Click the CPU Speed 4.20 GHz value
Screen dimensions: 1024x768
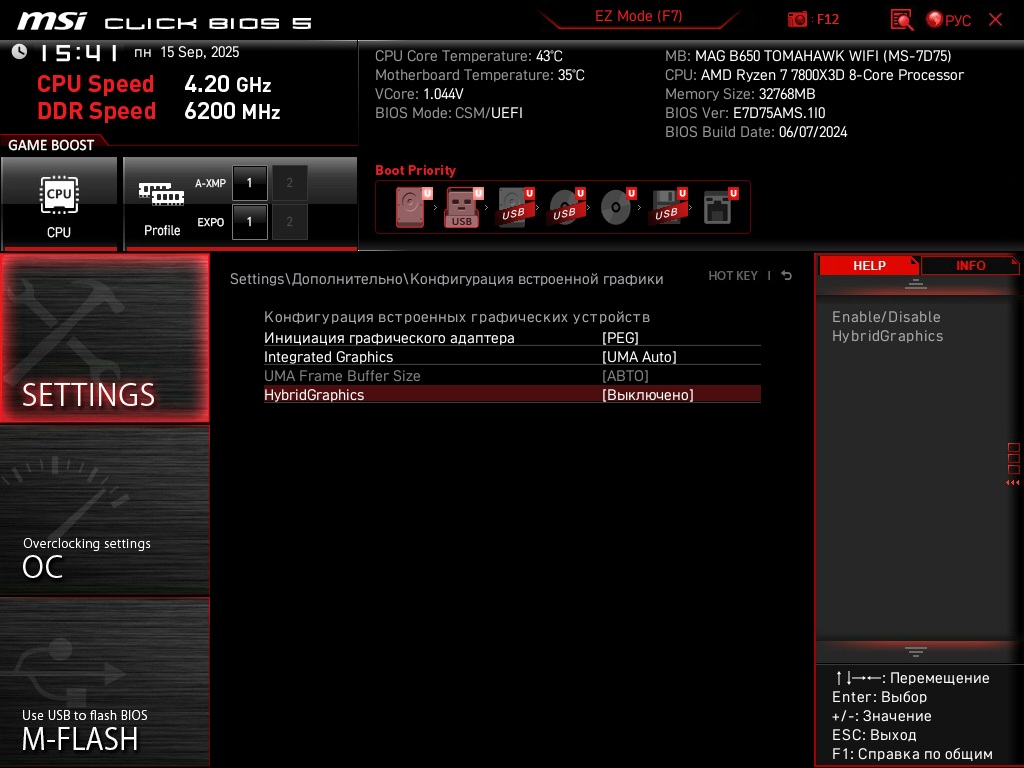click(227, 84)
